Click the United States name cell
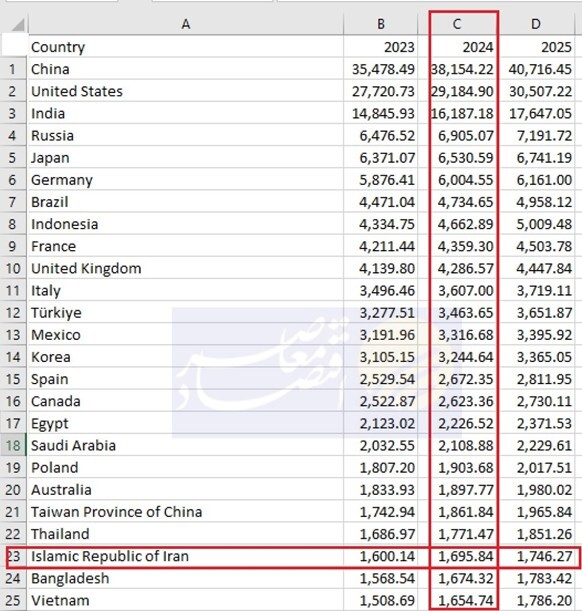Viewport: 582px width, 611px height. click(186, 91)
